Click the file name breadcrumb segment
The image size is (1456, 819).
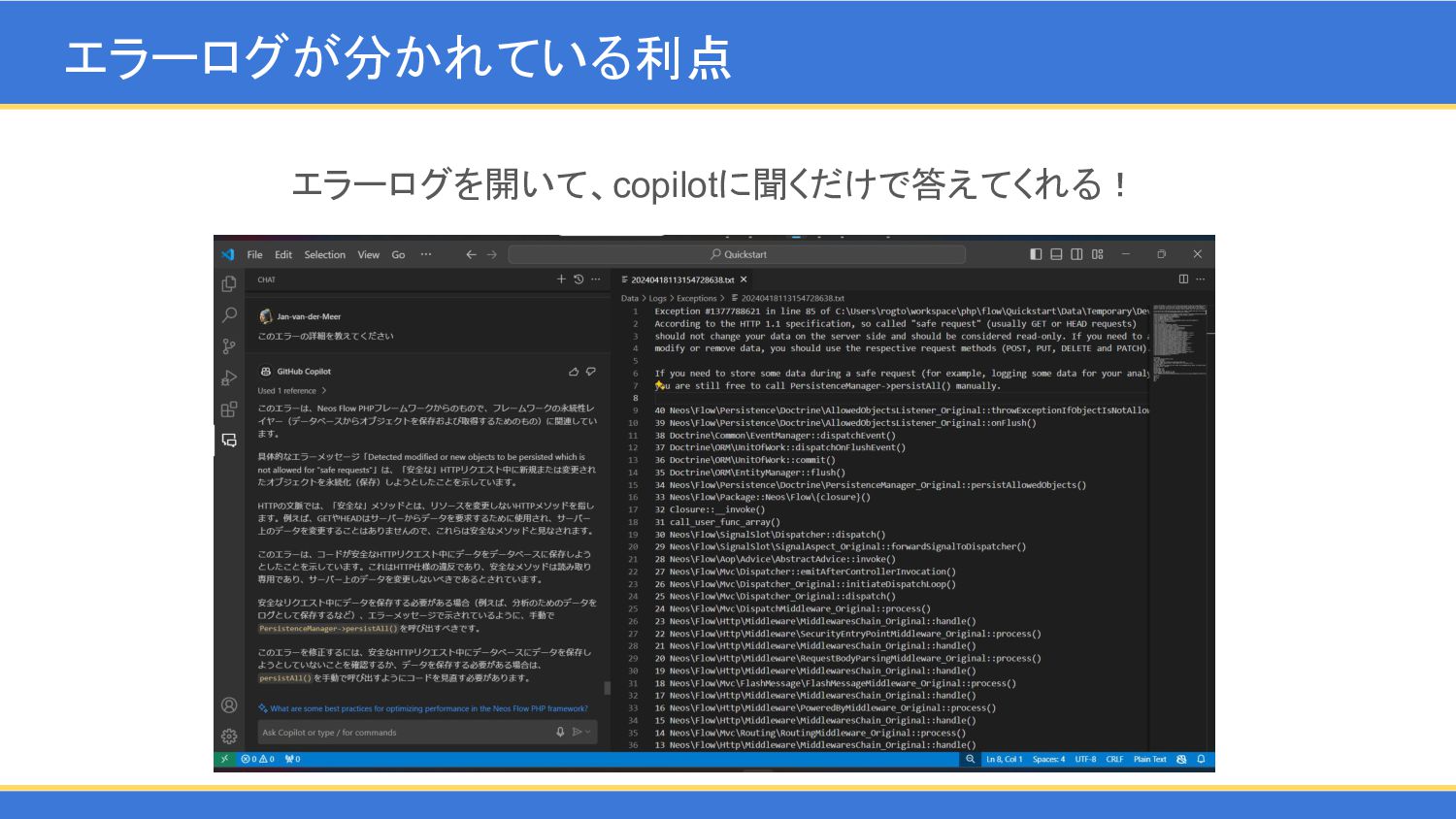click(787, 299)
